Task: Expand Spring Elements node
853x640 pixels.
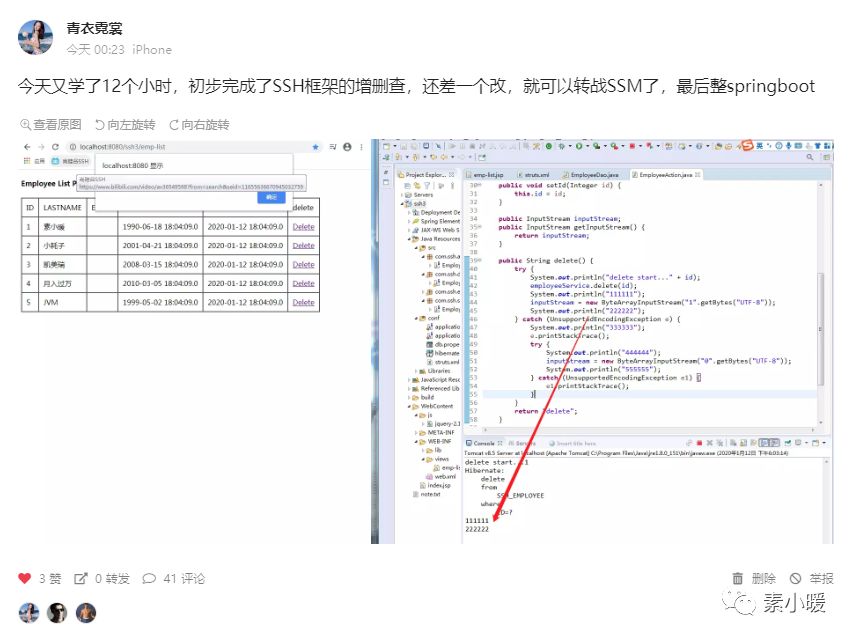Action: [410, 221]
